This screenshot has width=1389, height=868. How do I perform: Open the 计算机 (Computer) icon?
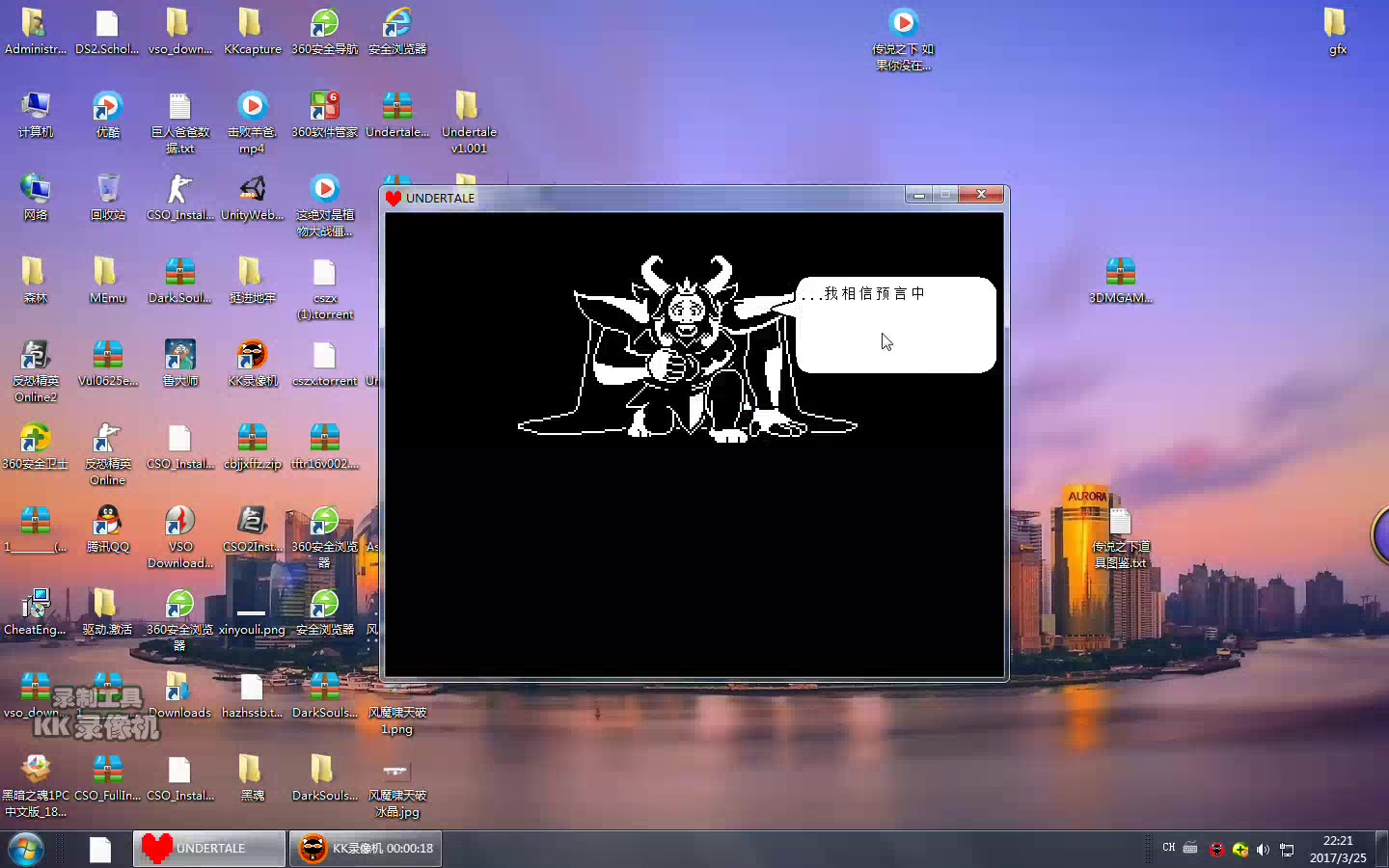[x=35, y=114]
